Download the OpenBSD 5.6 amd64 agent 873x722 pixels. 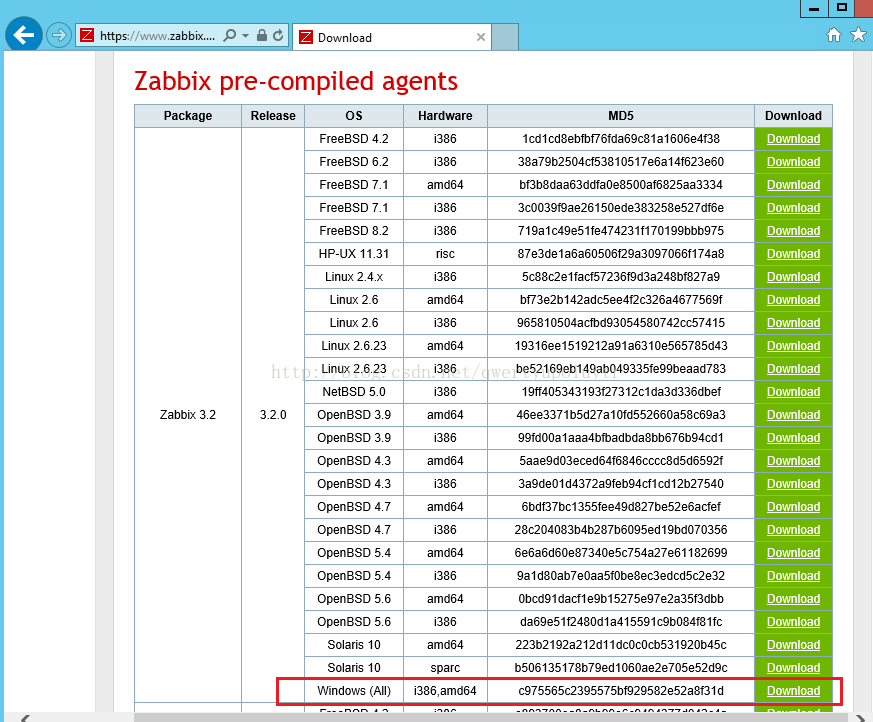click(793, 599)
